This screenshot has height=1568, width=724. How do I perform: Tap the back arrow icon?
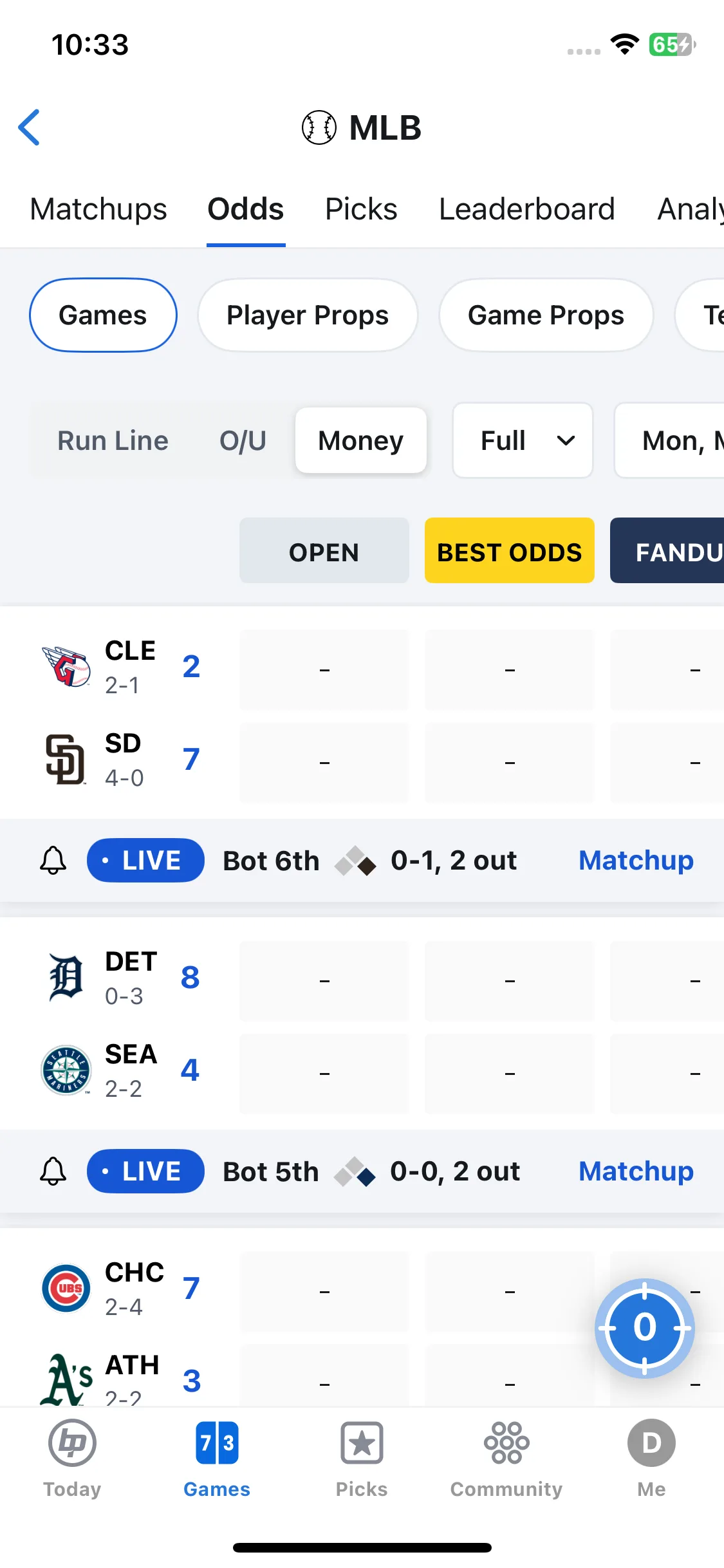tap(30, 127)
